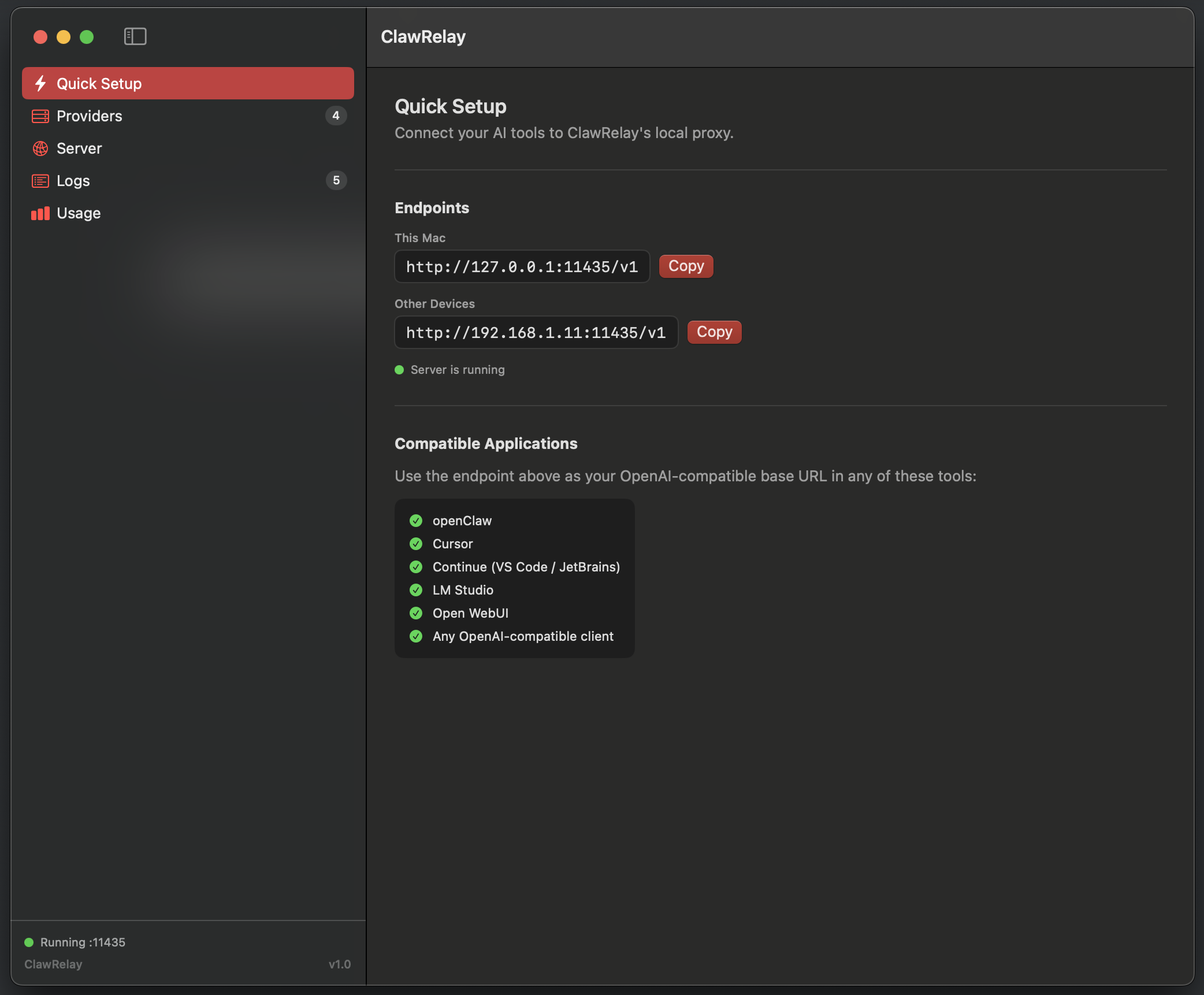
Task: Click checkmark beside Any OpenAI-compatible client
Action: [416, 636]
